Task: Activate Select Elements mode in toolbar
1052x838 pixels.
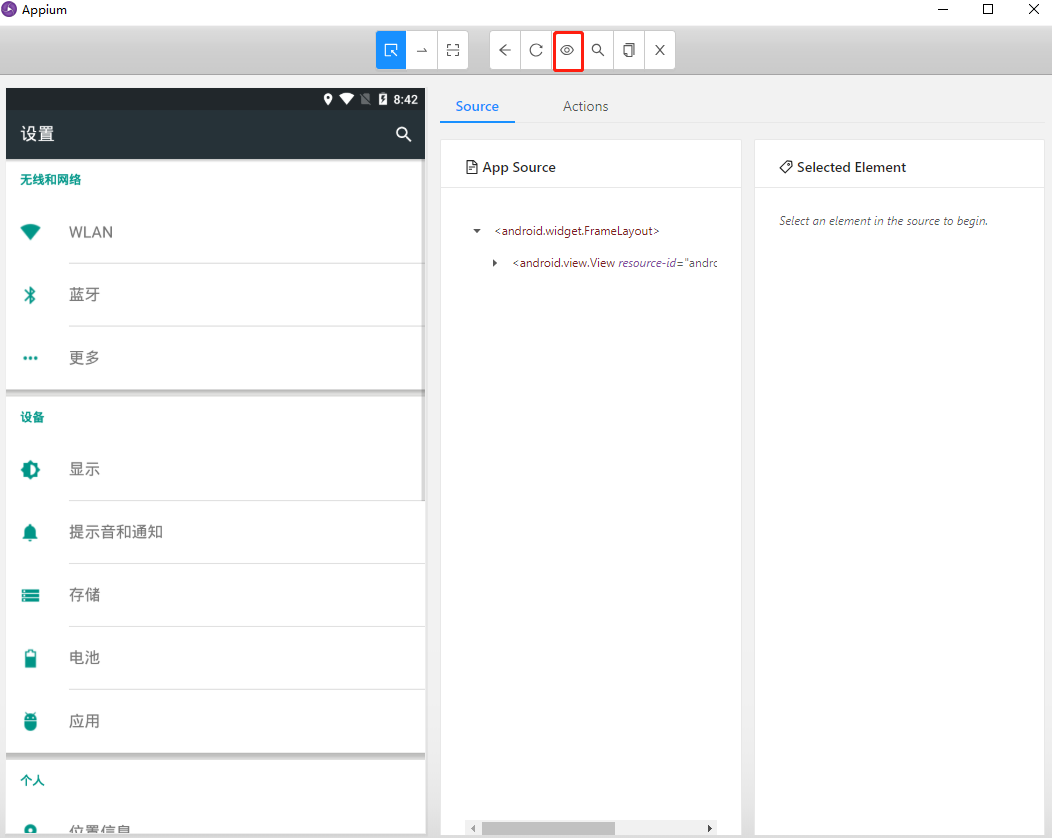Action: point(390,50)
